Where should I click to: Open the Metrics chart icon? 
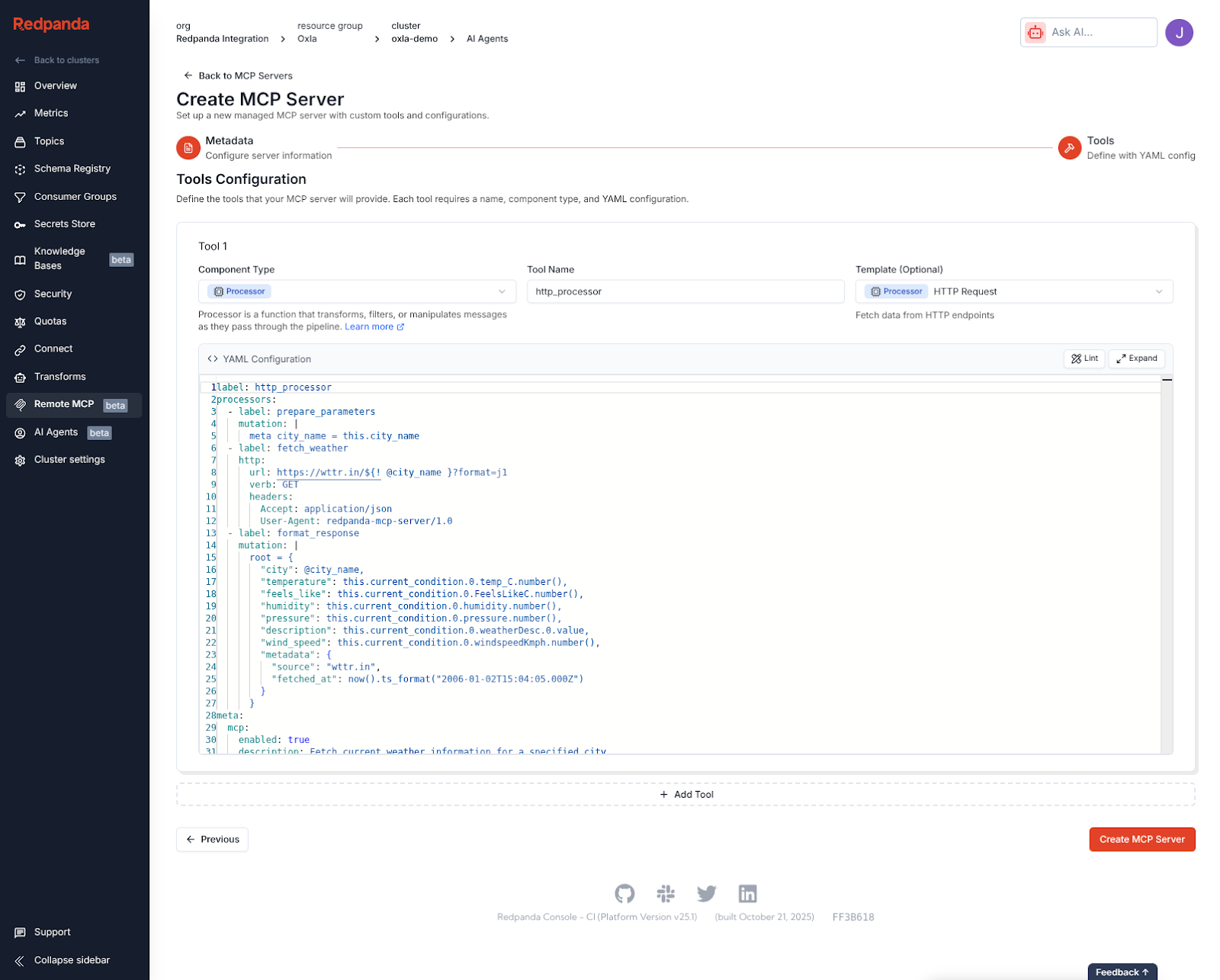[x=20, y=114]
